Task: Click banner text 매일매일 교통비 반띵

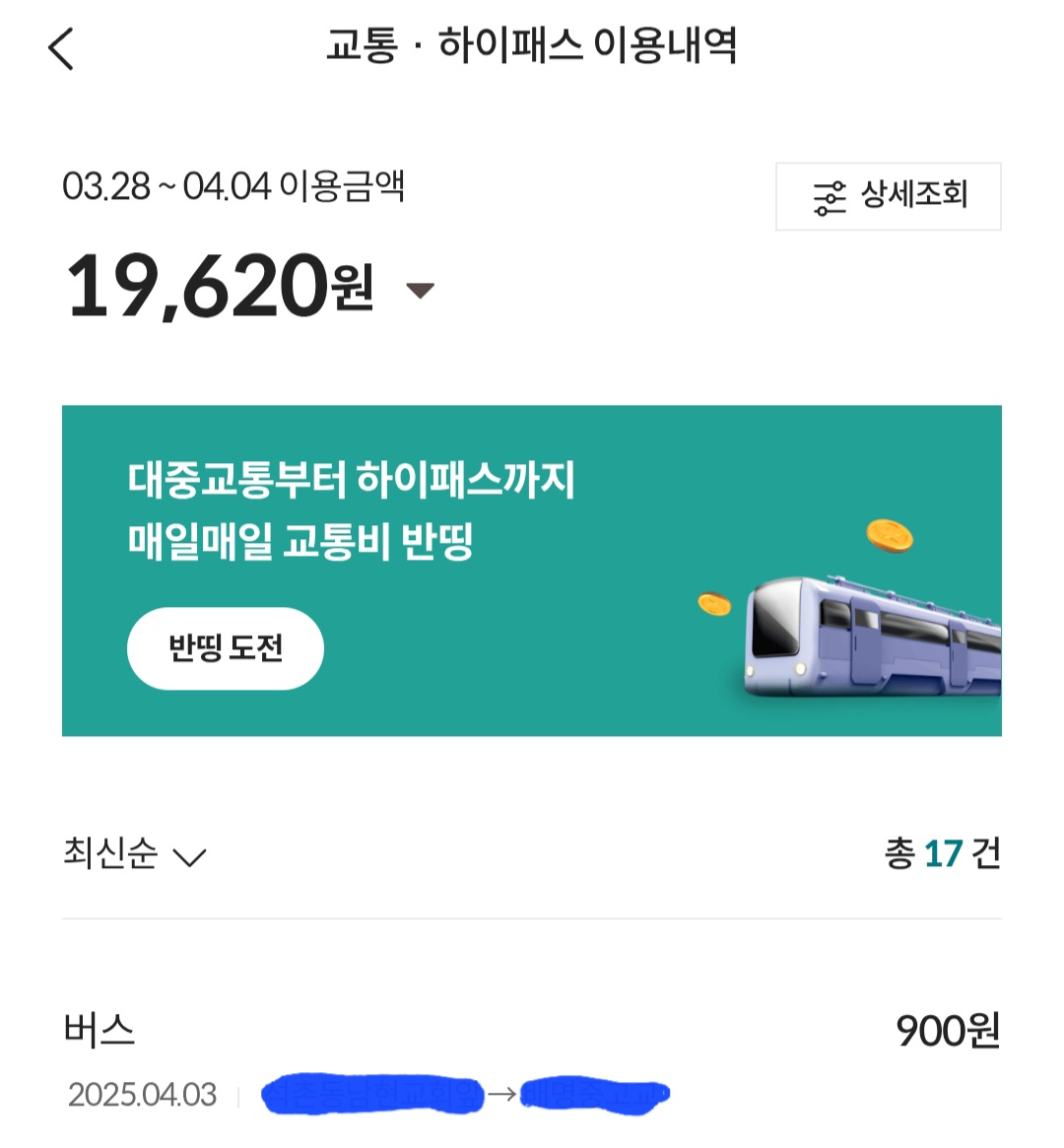Action: 300,541
